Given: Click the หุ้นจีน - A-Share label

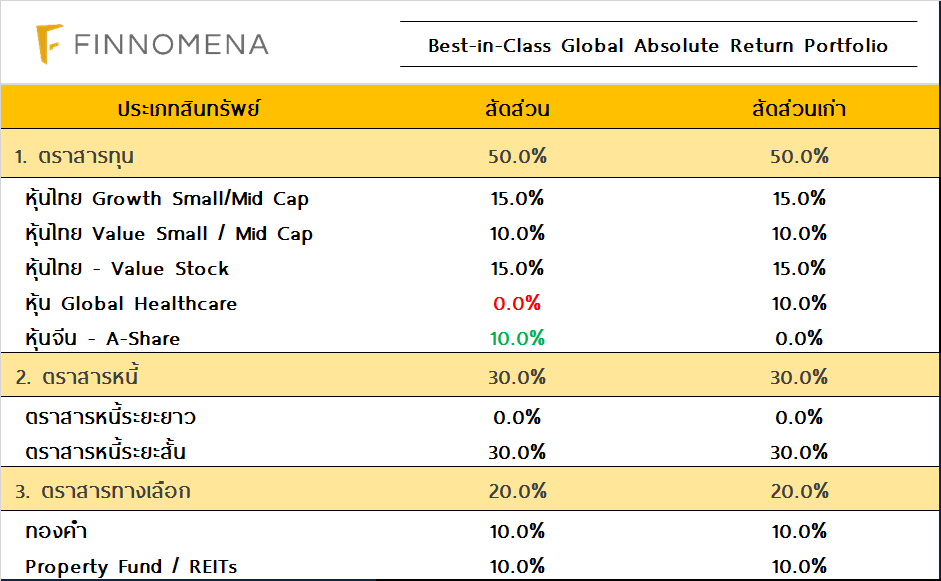Looking at the screenshot, I should point(103,338).
